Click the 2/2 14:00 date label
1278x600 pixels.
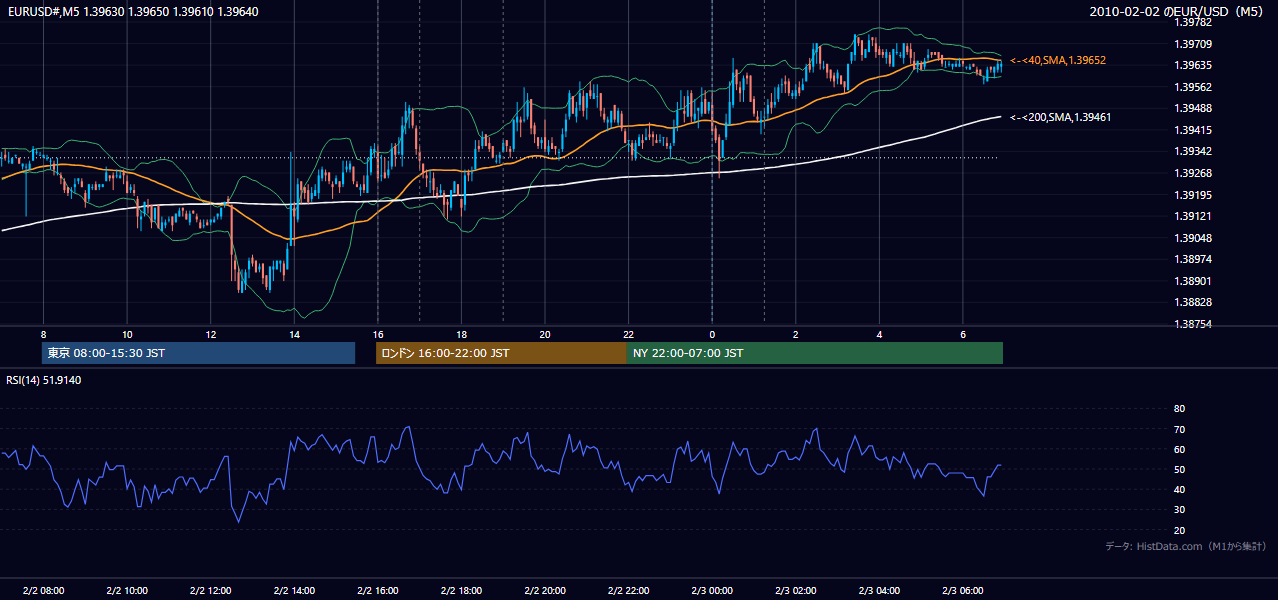click(294, 591)
